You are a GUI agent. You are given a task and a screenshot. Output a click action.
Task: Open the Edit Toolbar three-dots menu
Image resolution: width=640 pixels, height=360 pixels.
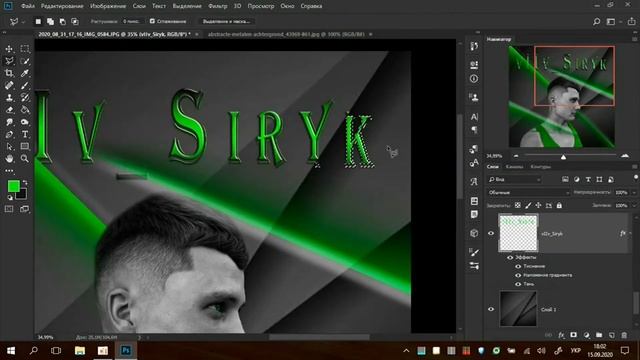coord(9,171)
